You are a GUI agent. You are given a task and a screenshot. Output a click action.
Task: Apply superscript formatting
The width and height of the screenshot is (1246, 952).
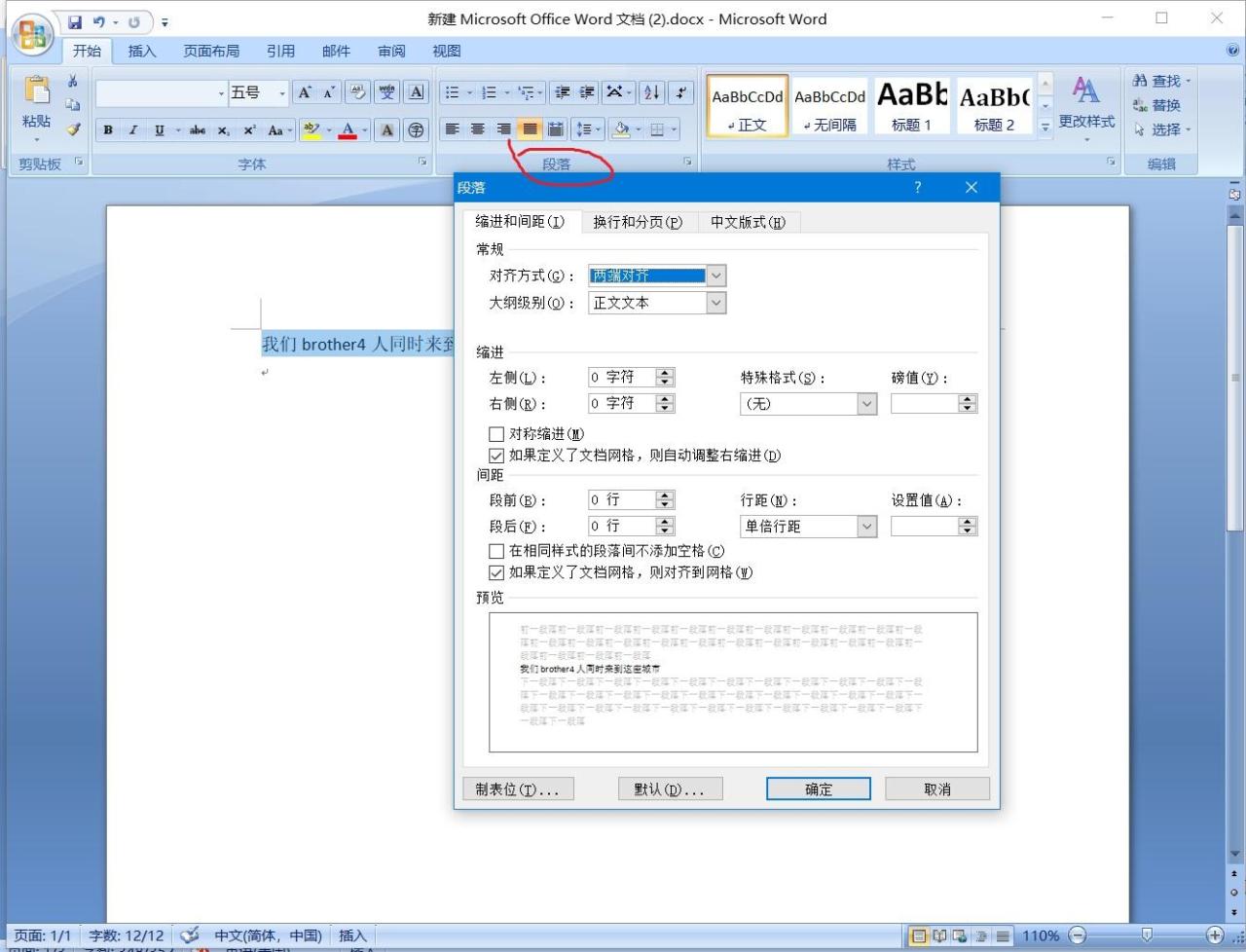250,129
